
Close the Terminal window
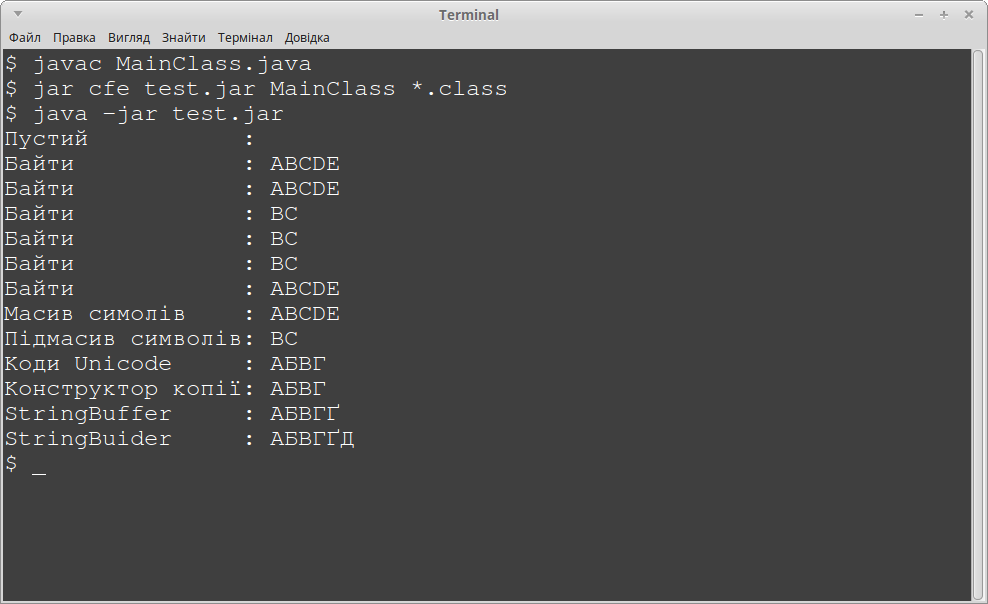tap(968, 15)
